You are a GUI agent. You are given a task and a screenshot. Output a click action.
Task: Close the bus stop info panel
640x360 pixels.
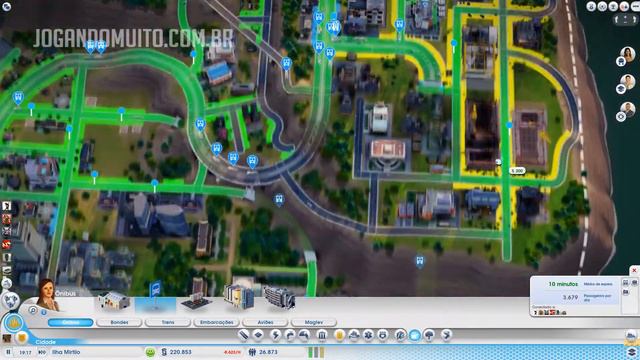pyautogui.click(x=634, y=271)
